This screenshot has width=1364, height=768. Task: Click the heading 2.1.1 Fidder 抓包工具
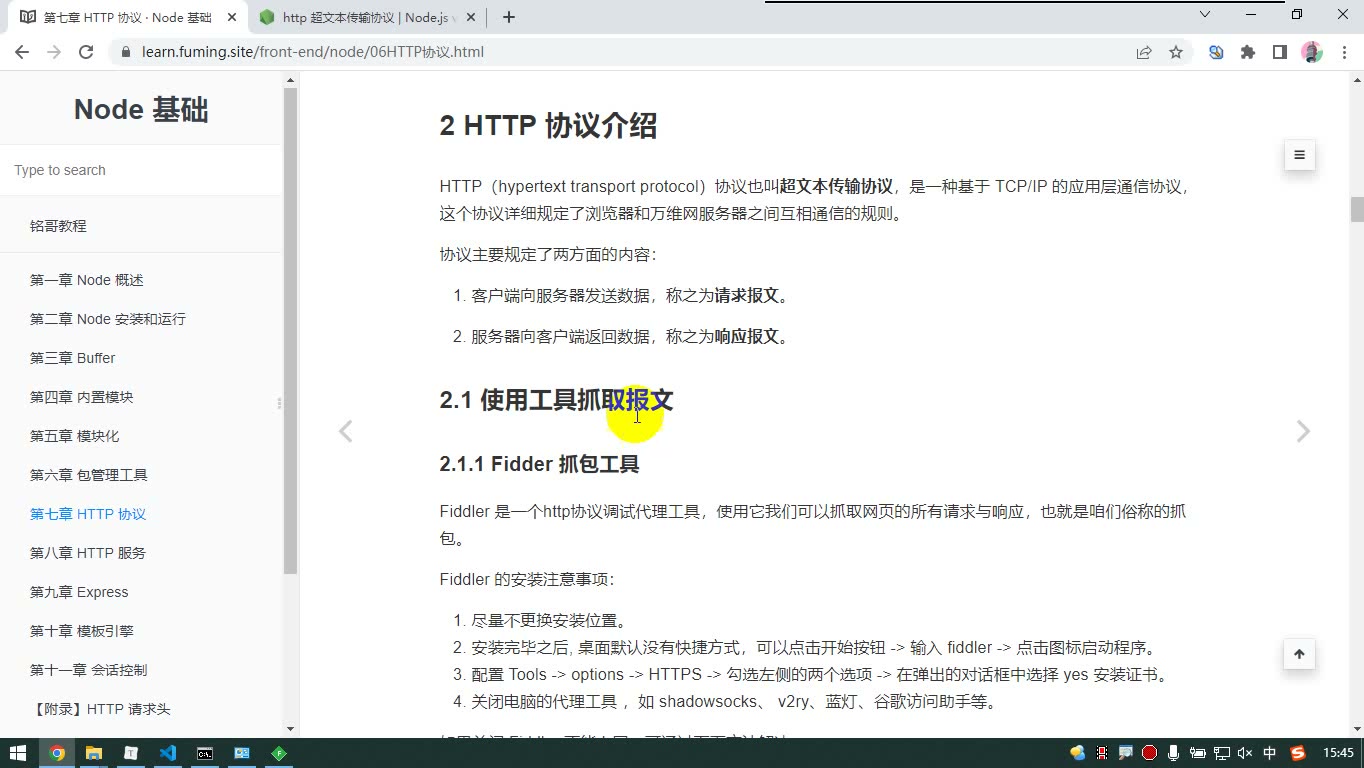(539, 464)
